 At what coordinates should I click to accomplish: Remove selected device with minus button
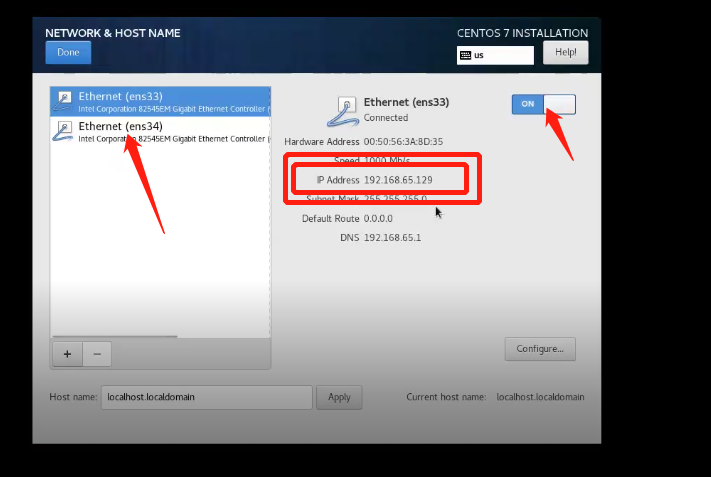tap(97, 354)
